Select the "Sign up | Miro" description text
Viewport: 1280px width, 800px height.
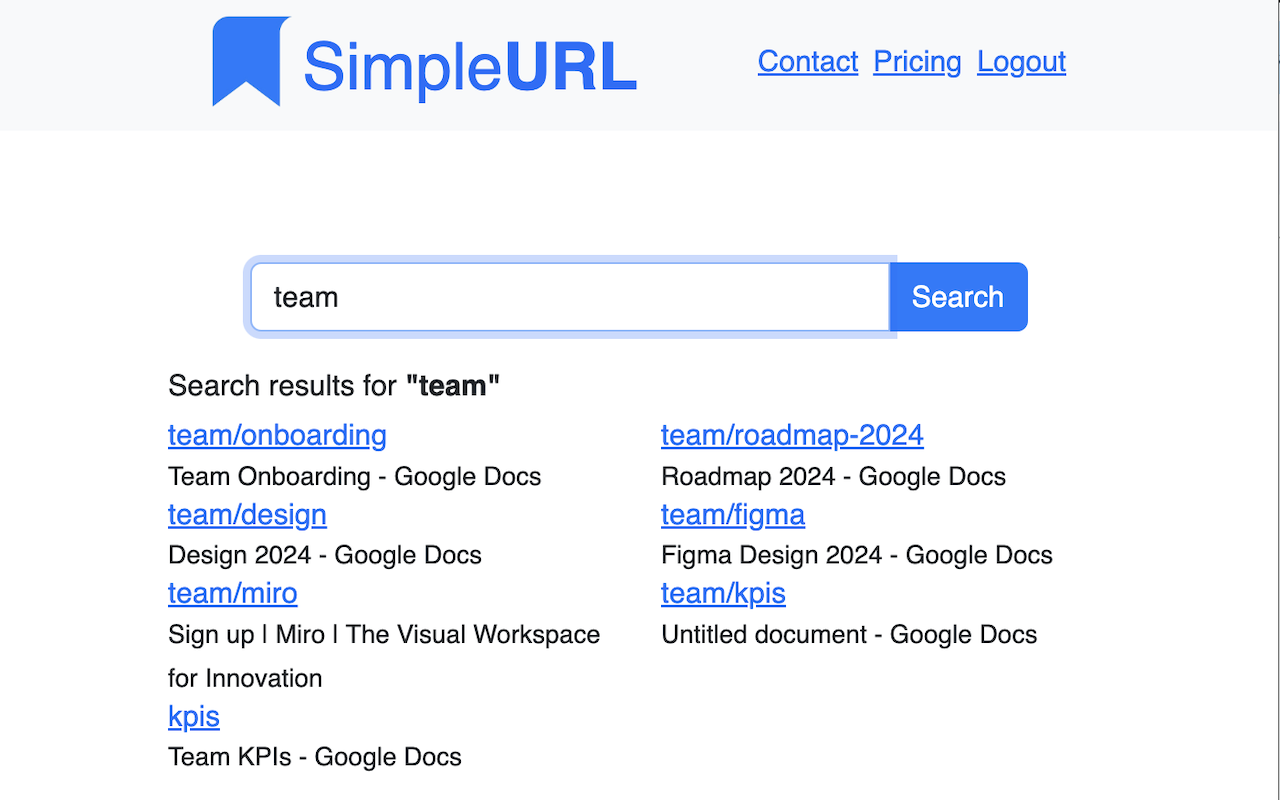click(384, 656)
